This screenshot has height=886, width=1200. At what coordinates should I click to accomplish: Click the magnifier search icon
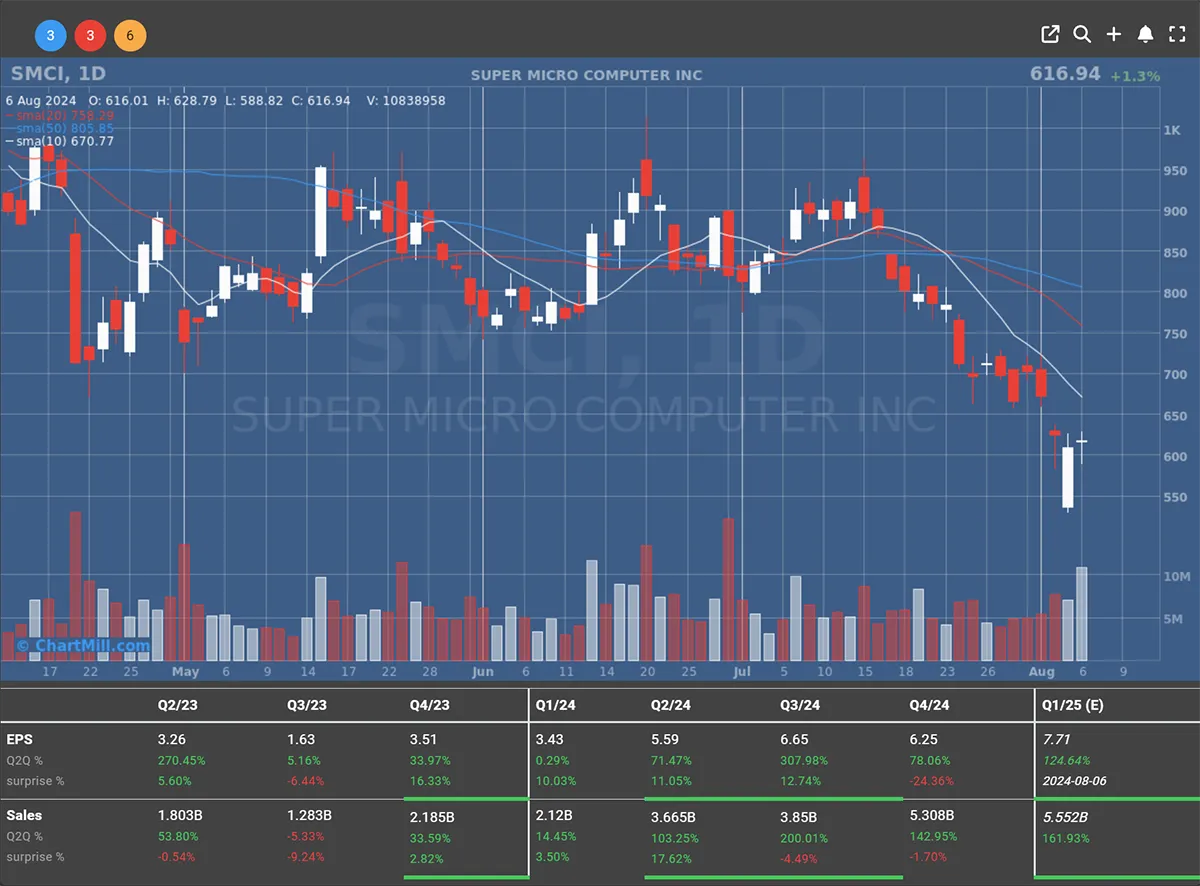pyautogui.click(x=1082, y=35)
